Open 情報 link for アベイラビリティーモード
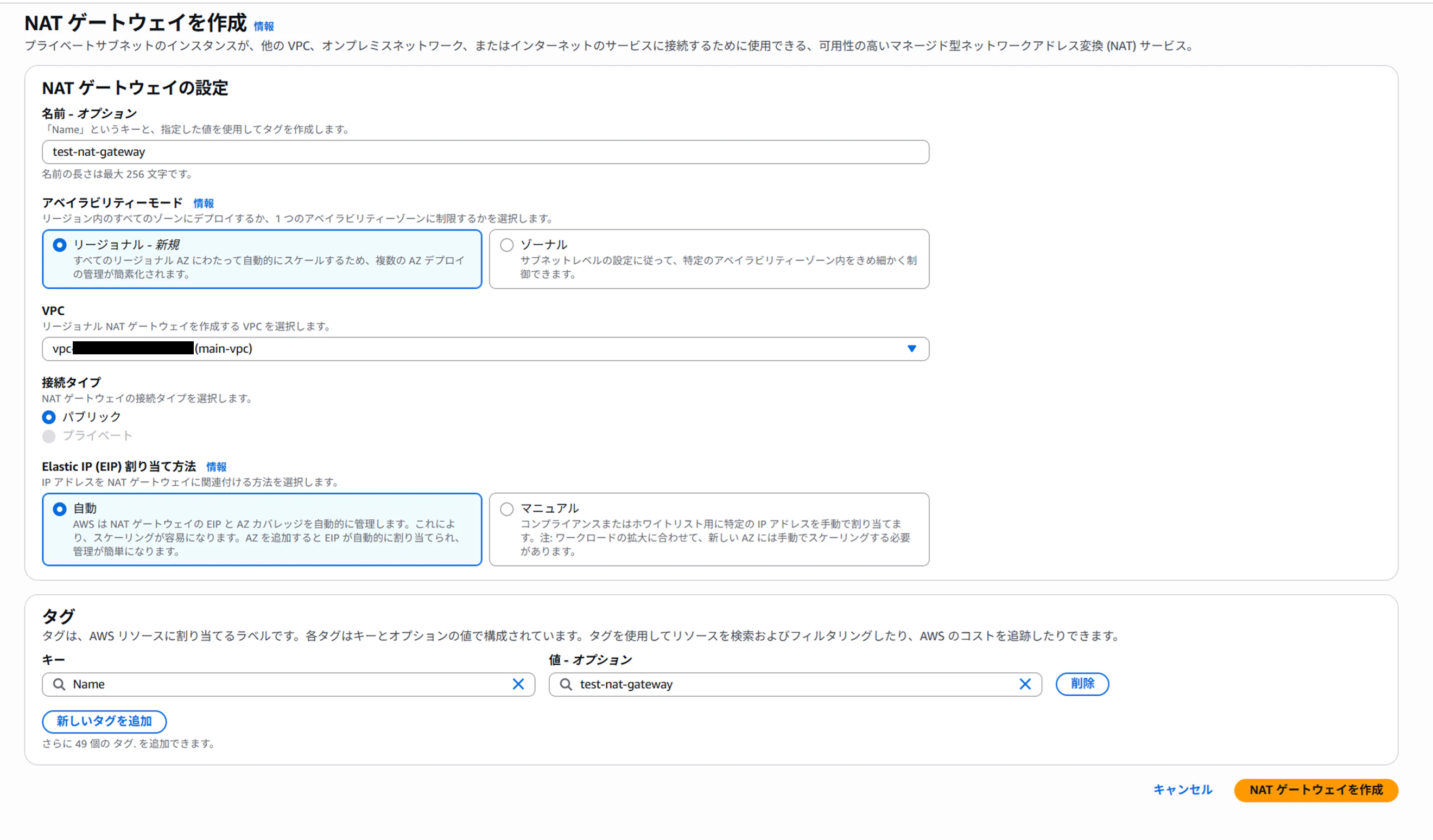The image size is (1433, 840). (204, 203)
